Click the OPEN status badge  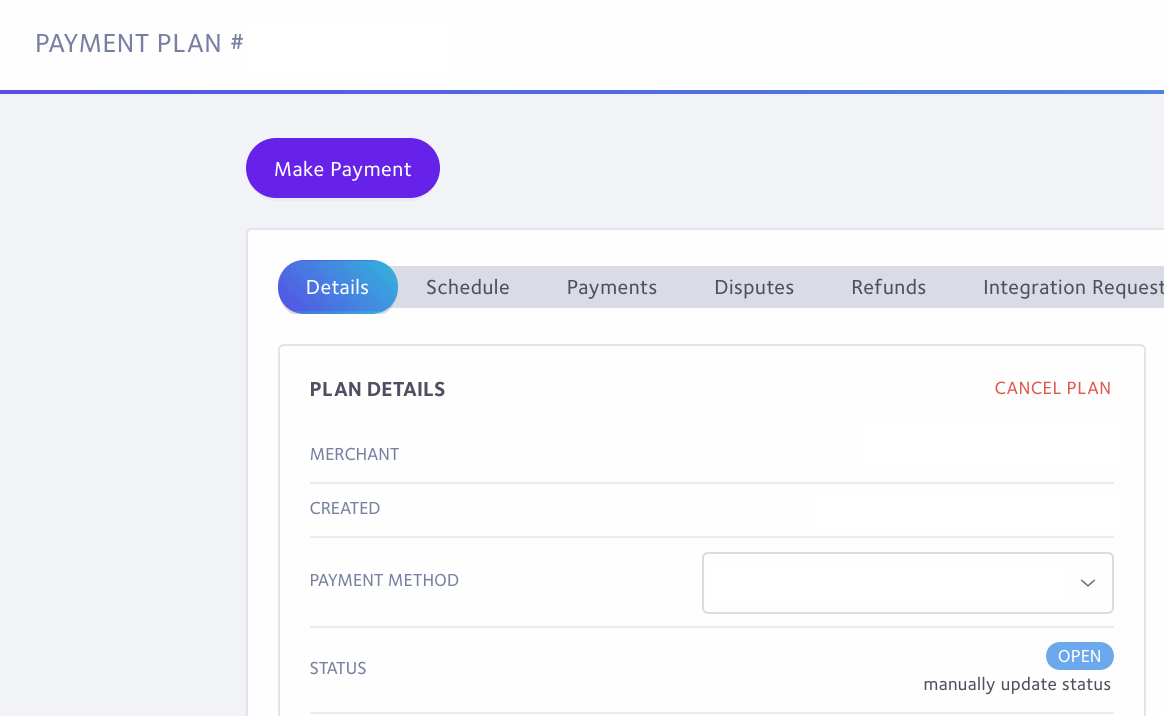(x=1079, y=656)
